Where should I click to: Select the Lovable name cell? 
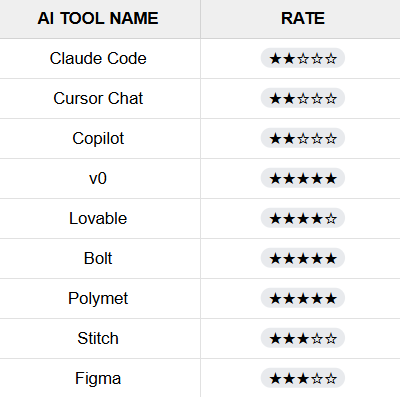pos(100,219)
